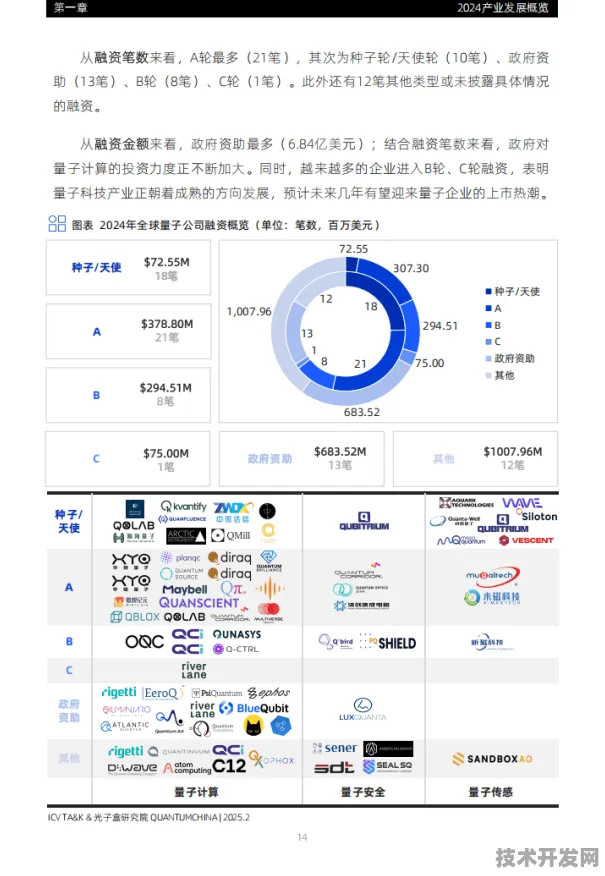Click the 1,007.96 label on donut chart

249,311
